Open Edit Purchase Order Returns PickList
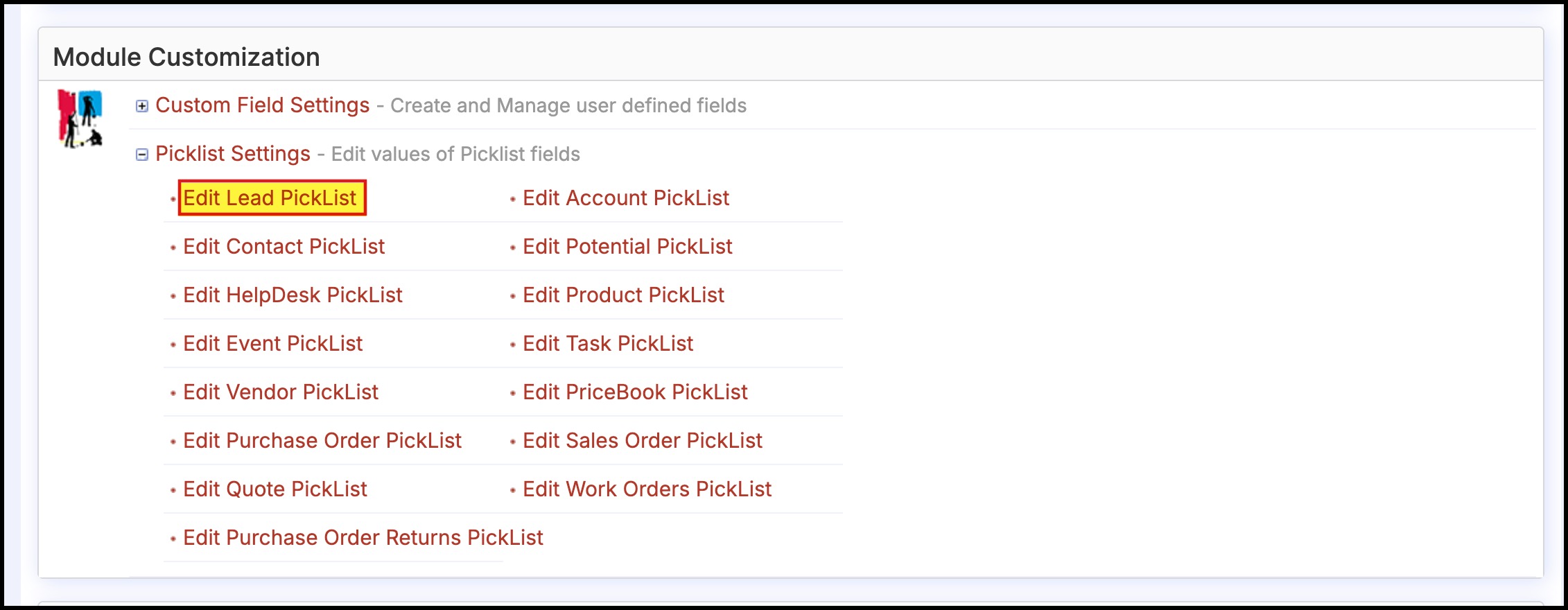This screenshot has width=1568, height=610. tap(363, 538)
